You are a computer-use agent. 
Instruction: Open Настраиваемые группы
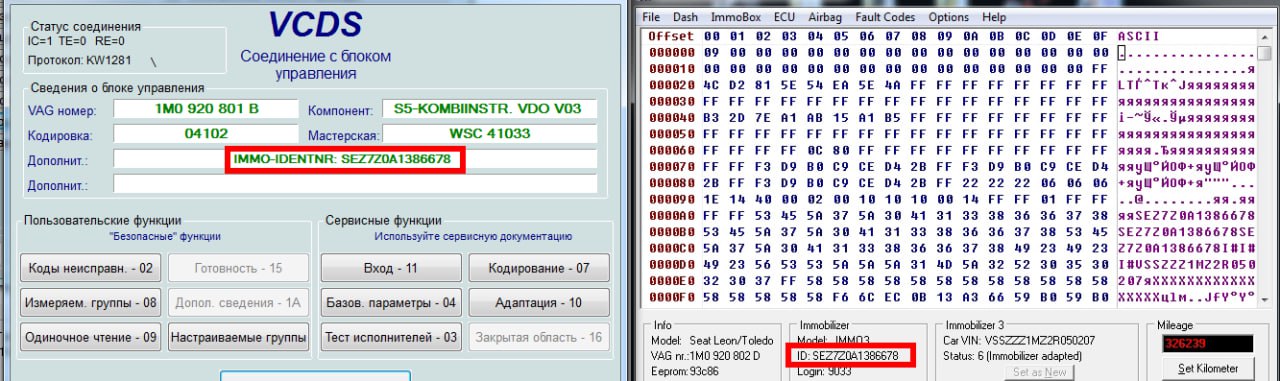[x=238, y=337]
